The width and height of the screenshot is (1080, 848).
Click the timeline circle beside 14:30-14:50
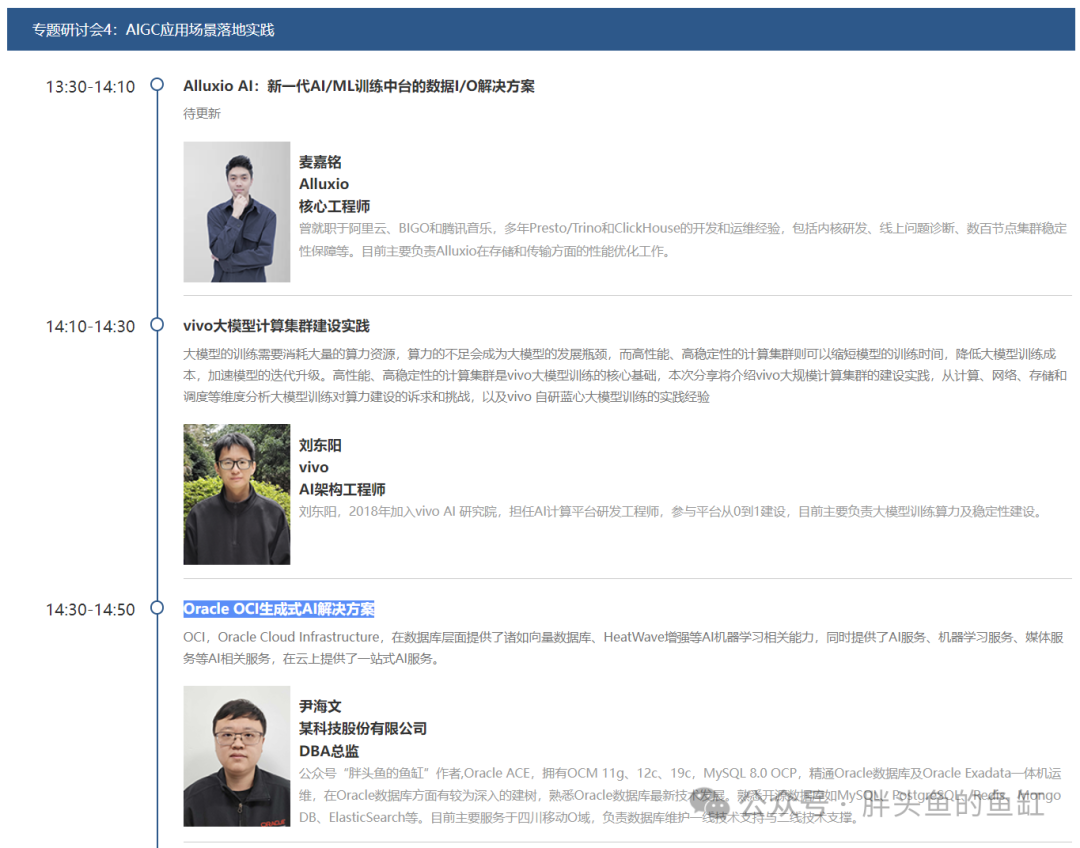pos(157,608)
